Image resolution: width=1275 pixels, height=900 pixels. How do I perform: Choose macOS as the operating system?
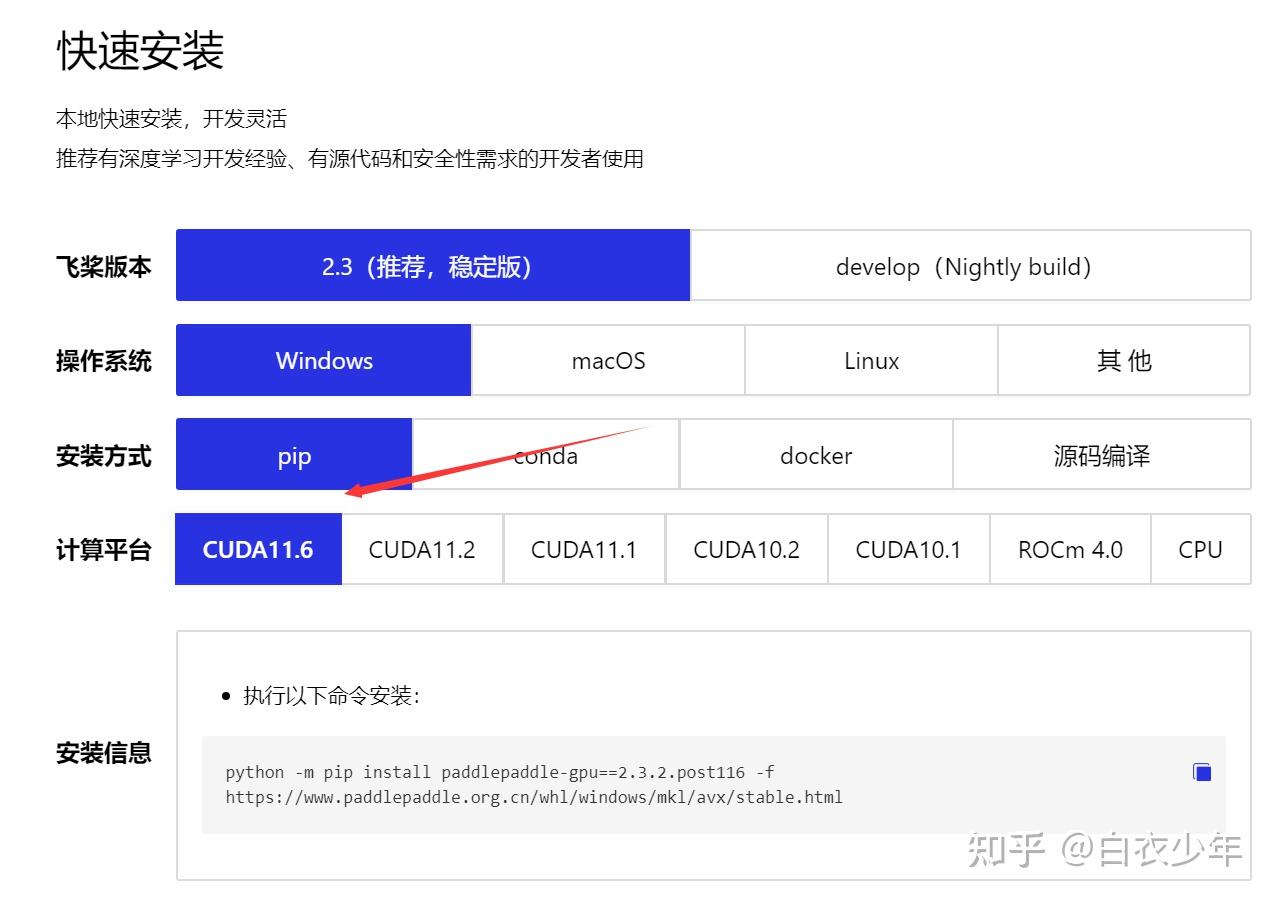pos(608,360)
